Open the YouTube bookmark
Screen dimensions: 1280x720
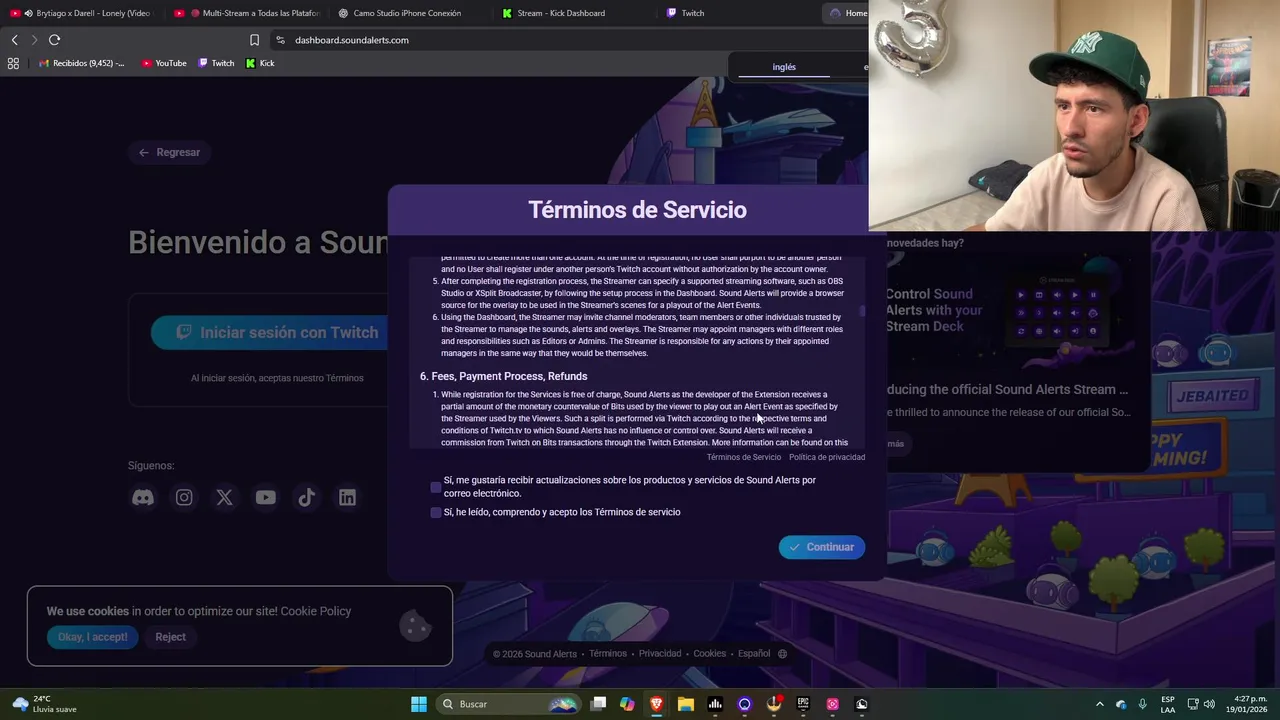(164, 63)
